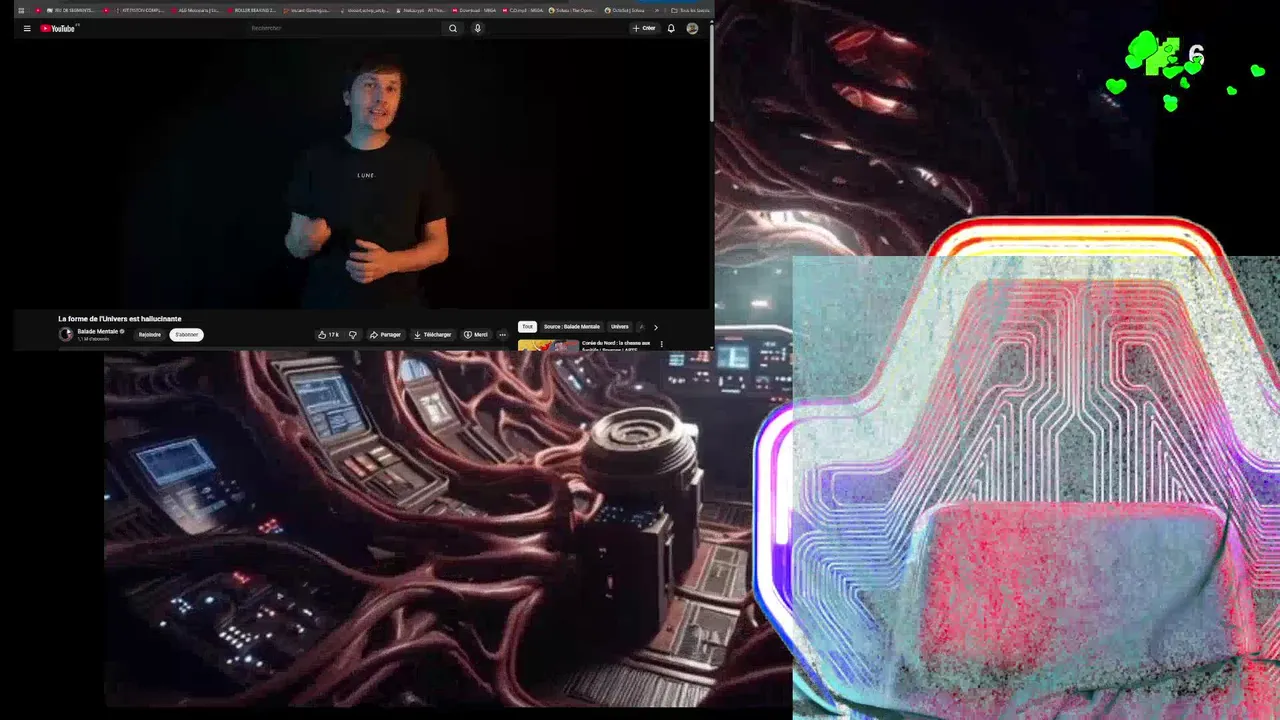Open the ROLLER BEARING bookmark
This screenshot has height=720, width=1280.
tap(251, 10)
